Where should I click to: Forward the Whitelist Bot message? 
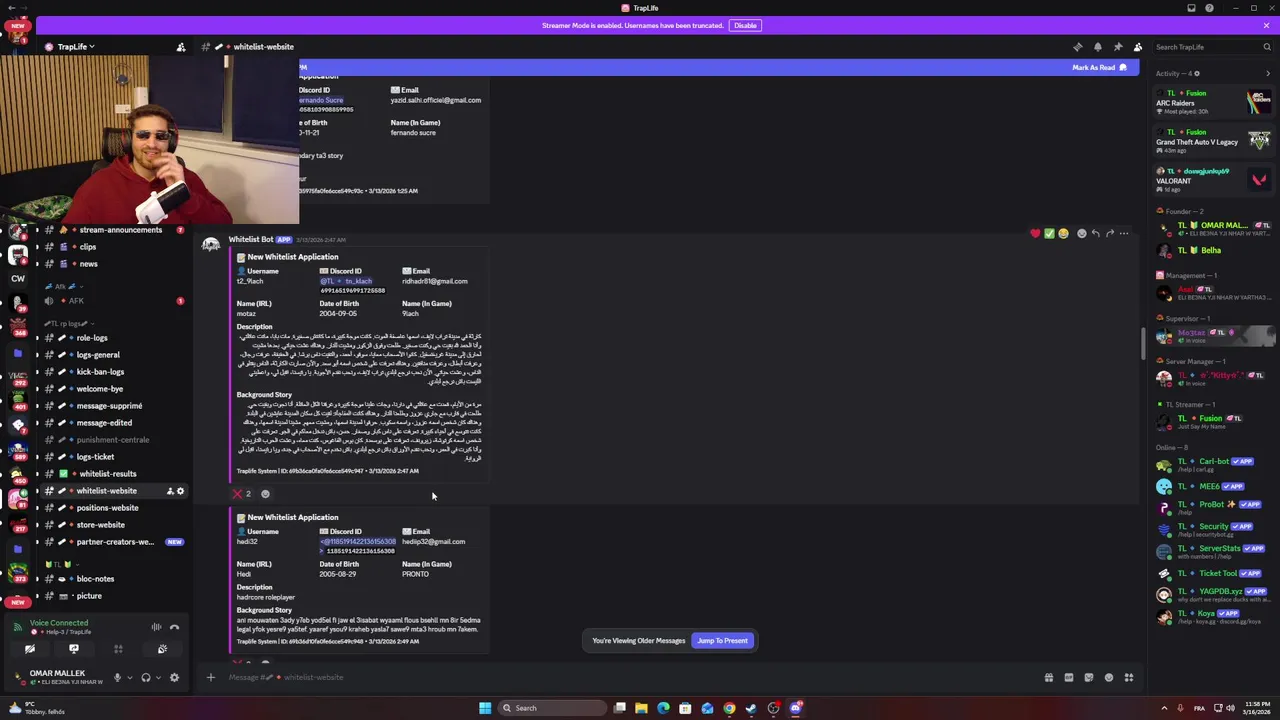(1110, 233)
